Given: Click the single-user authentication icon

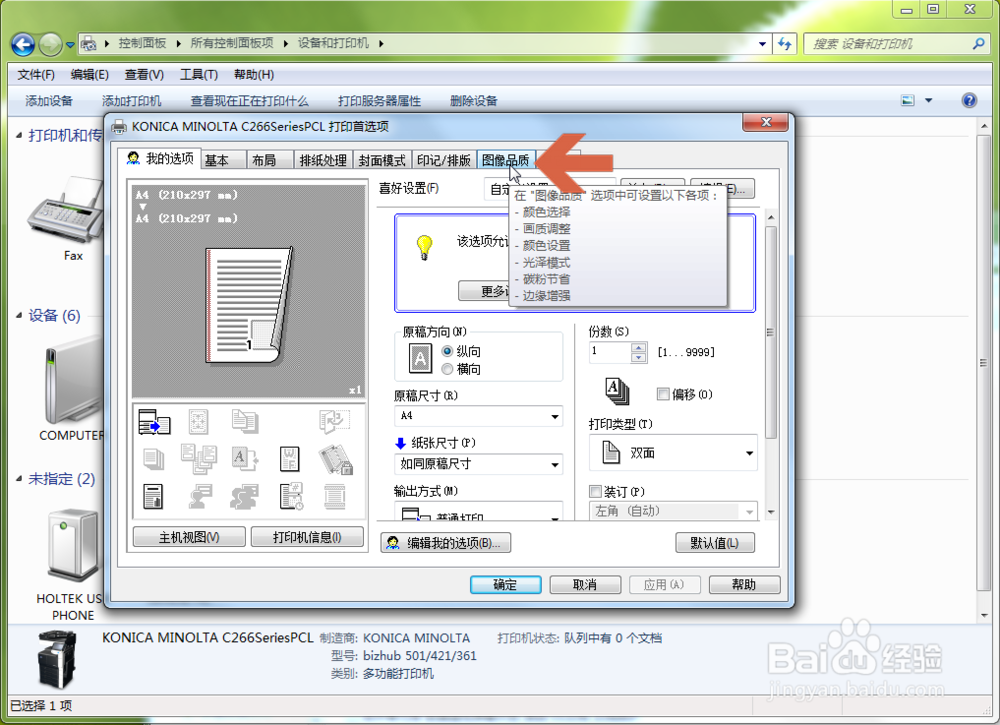Looking at the screenshot, I should 200,497.
